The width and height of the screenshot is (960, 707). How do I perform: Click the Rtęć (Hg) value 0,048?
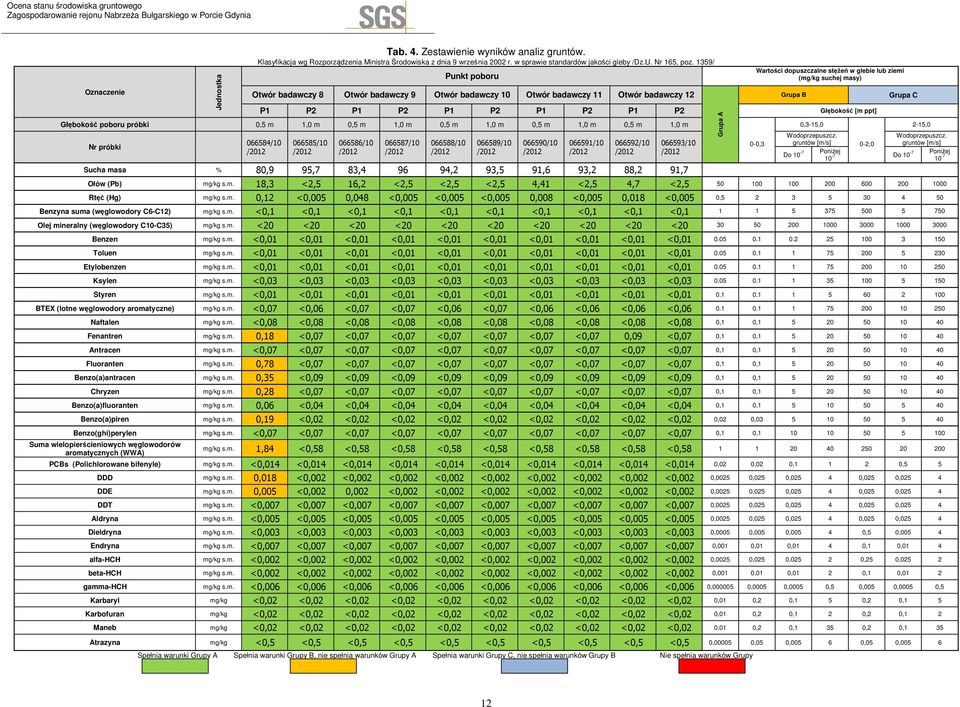pyautogui.click(x=357, y=198)
